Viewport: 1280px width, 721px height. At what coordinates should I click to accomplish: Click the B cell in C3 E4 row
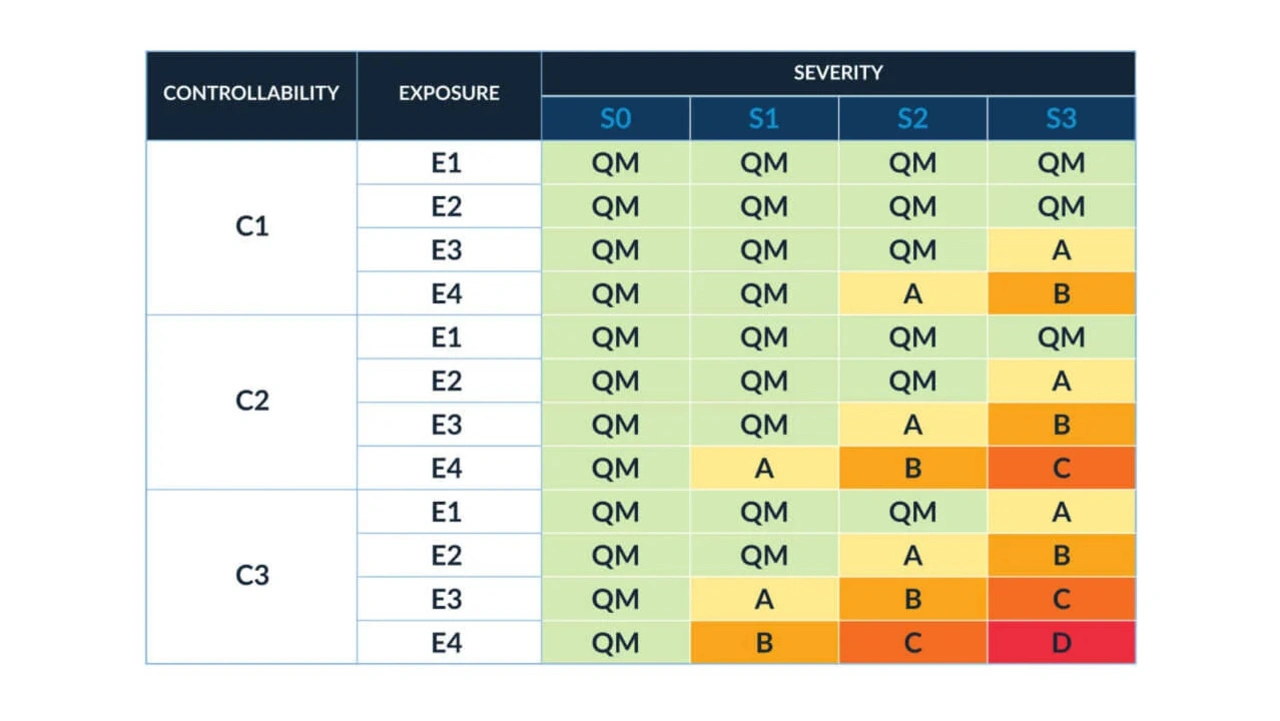coord(764,642)
